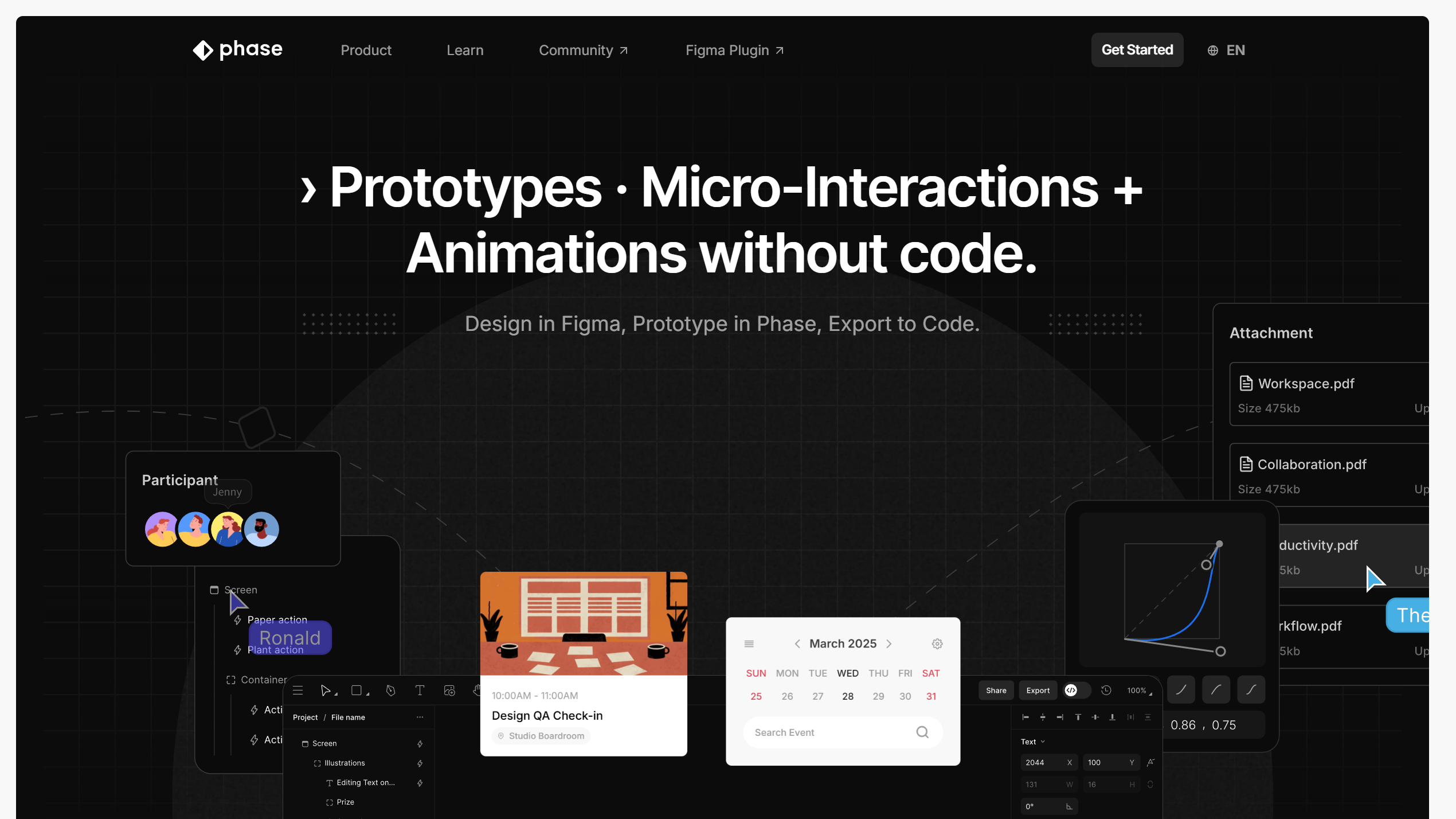Click the X position field 2044
Viewport: 1456px width, 819px height.
(1049, 762)
